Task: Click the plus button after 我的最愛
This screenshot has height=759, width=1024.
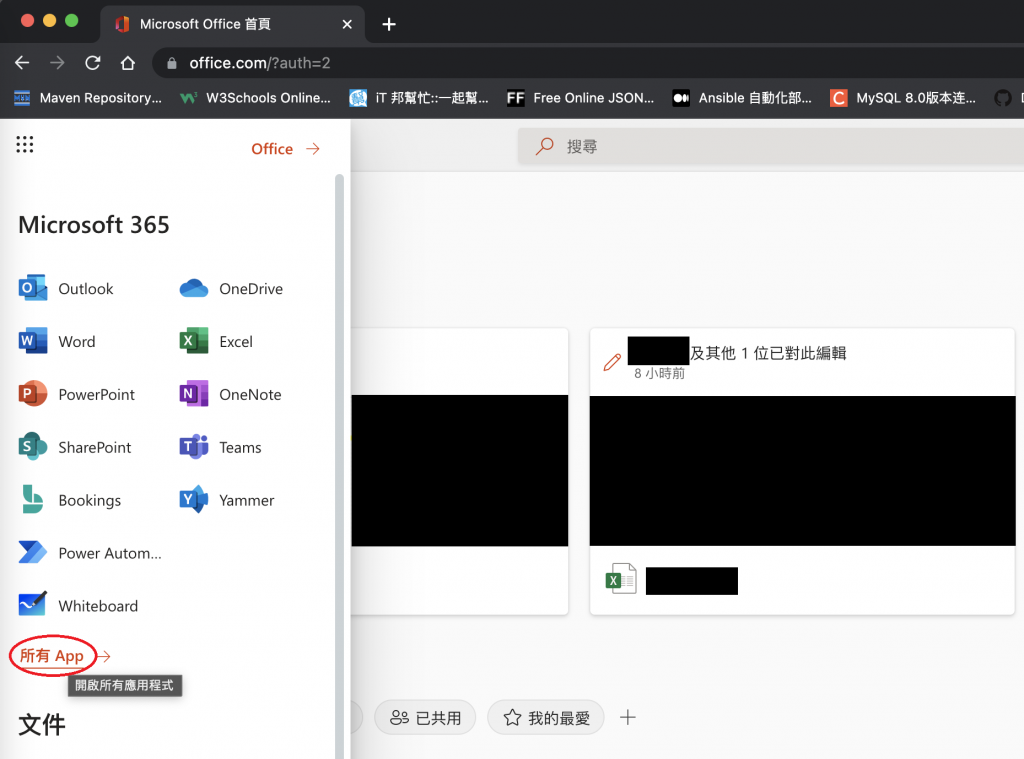Action: pyautogui.click(x=628, y=717)
